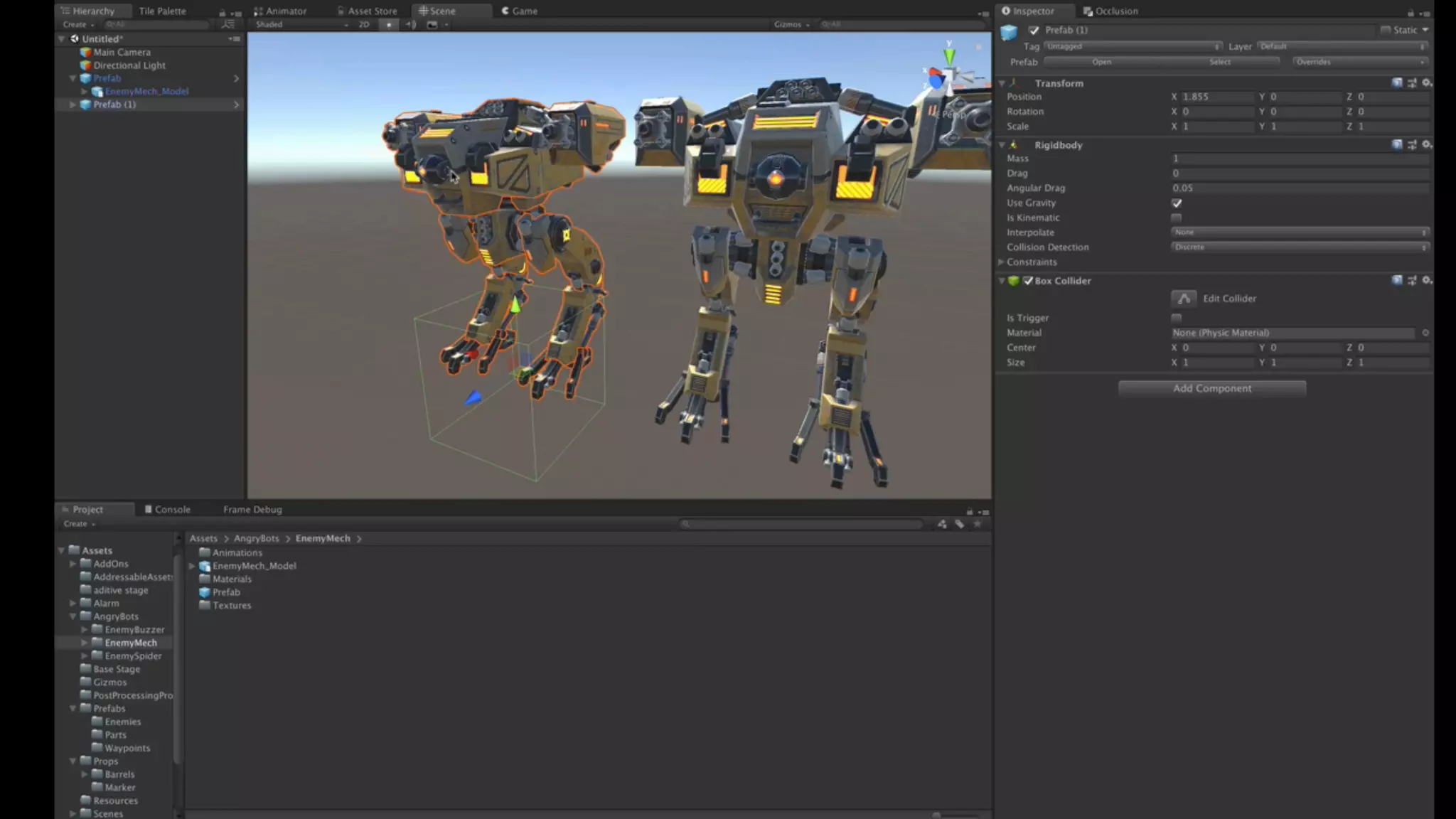Click Material object picker circle
Screen dimensions: 1456x819
tap(1425, 333)
